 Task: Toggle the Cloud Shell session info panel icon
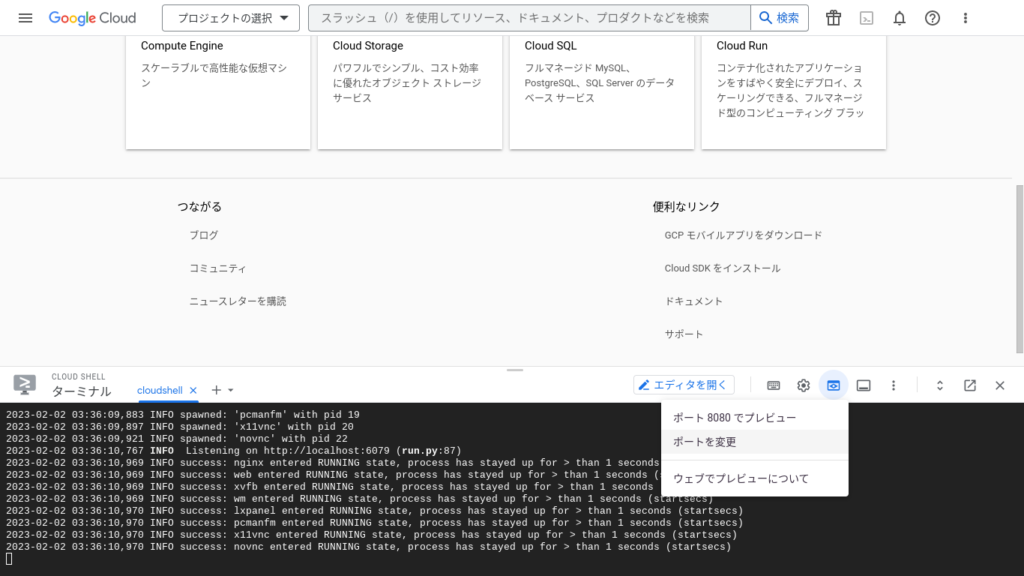click(863, 385)
